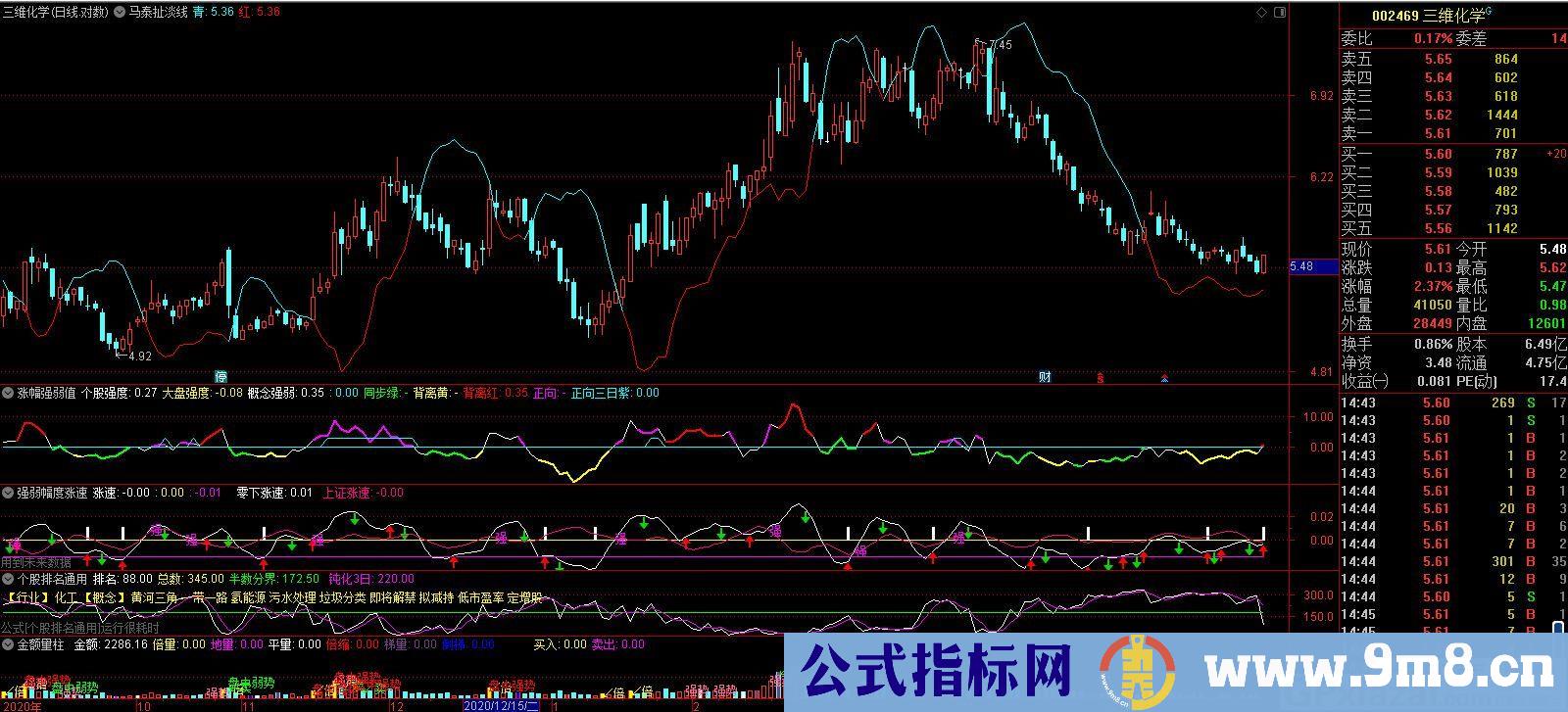Image resolution: width=1568 pixels, height=712 pixels.
Task: Expand the 个股排名通用 indicator dropdown arrow
Action: tap(8, 580)
